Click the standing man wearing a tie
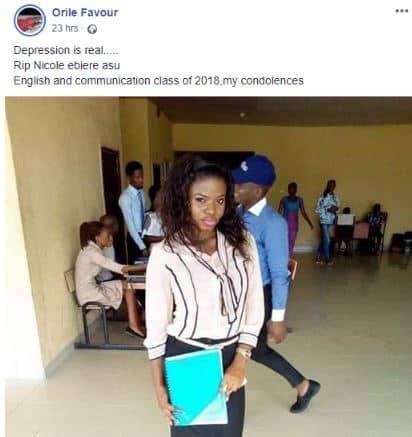Screen dimensions: 412x437 point(134,209)
